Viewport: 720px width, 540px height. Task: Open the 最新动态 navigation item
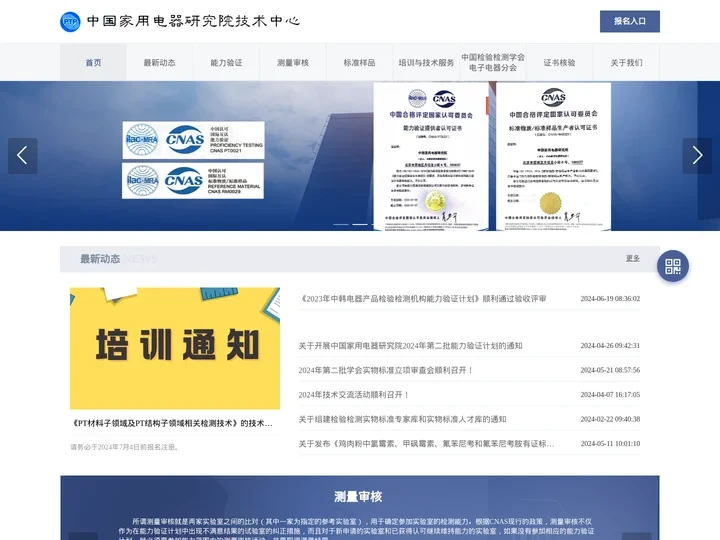click(x=159, y=62)
